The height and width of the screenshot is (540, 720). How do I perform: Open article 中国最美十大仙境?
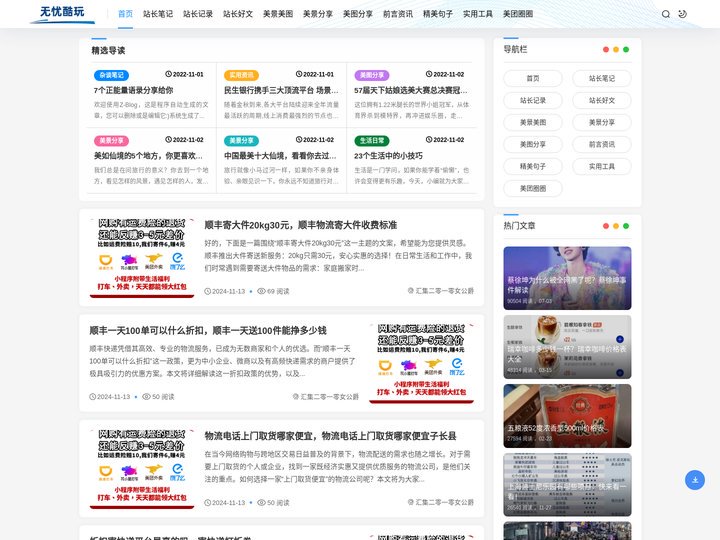280,156
